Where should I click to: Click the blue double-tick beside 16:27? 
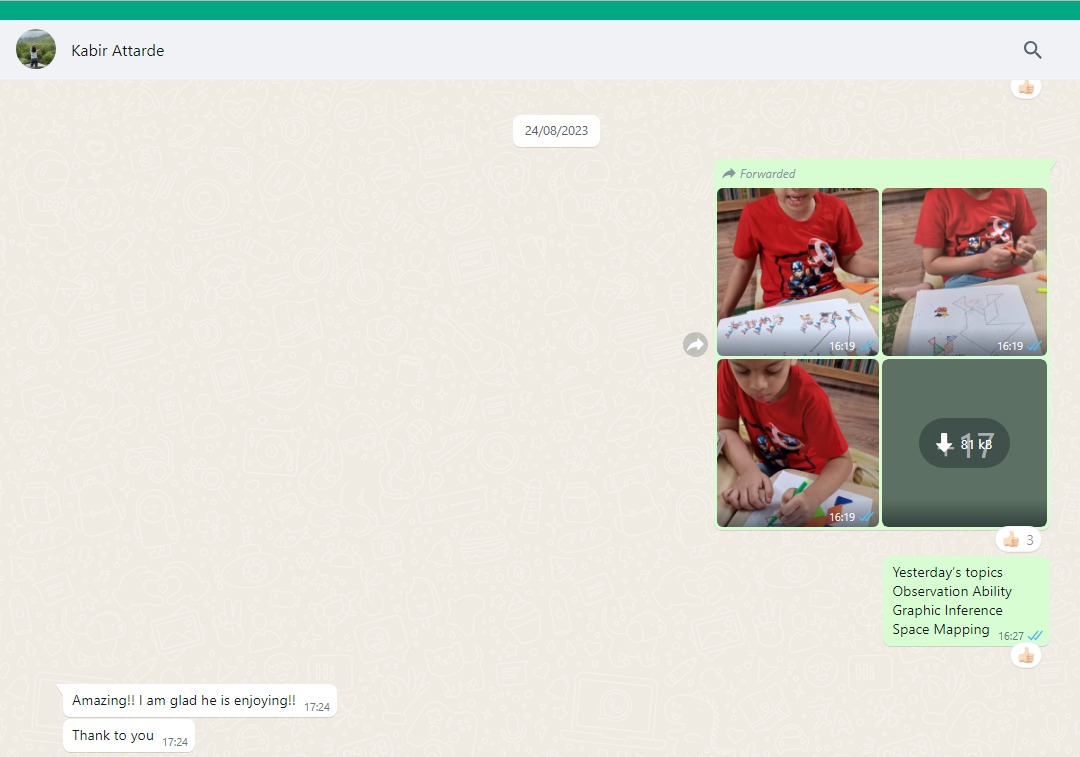coord(1036,636)
